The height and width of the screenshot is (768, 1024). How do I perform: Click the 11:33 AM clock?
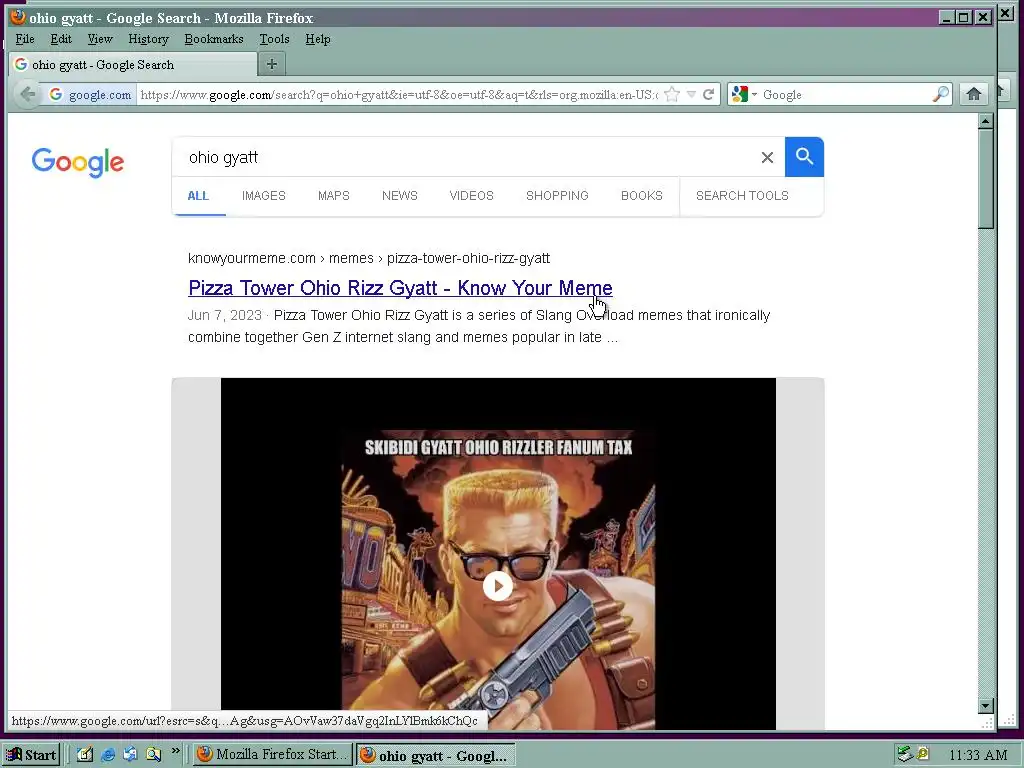tap(978, 756)
